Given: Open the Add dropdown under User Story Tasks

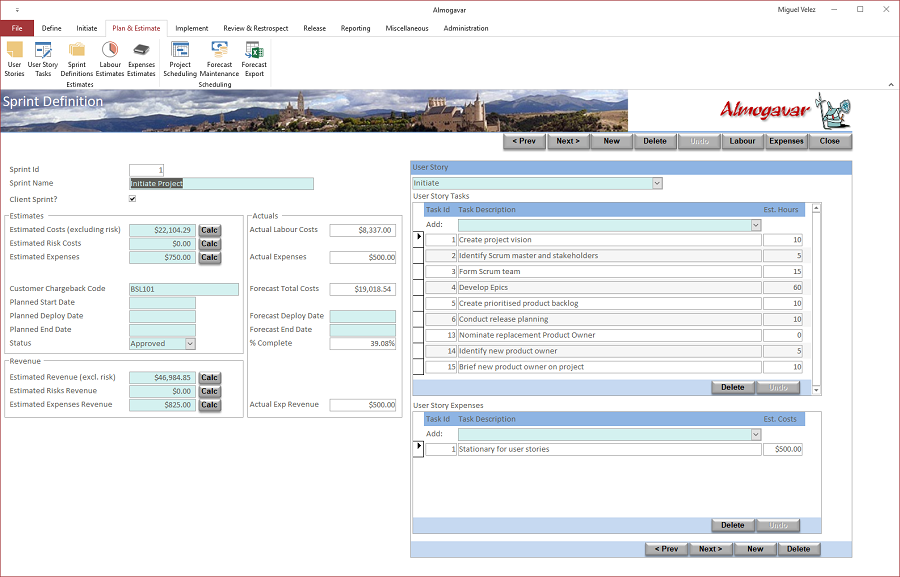Looking at the screenshot, I should pos(756,225).
